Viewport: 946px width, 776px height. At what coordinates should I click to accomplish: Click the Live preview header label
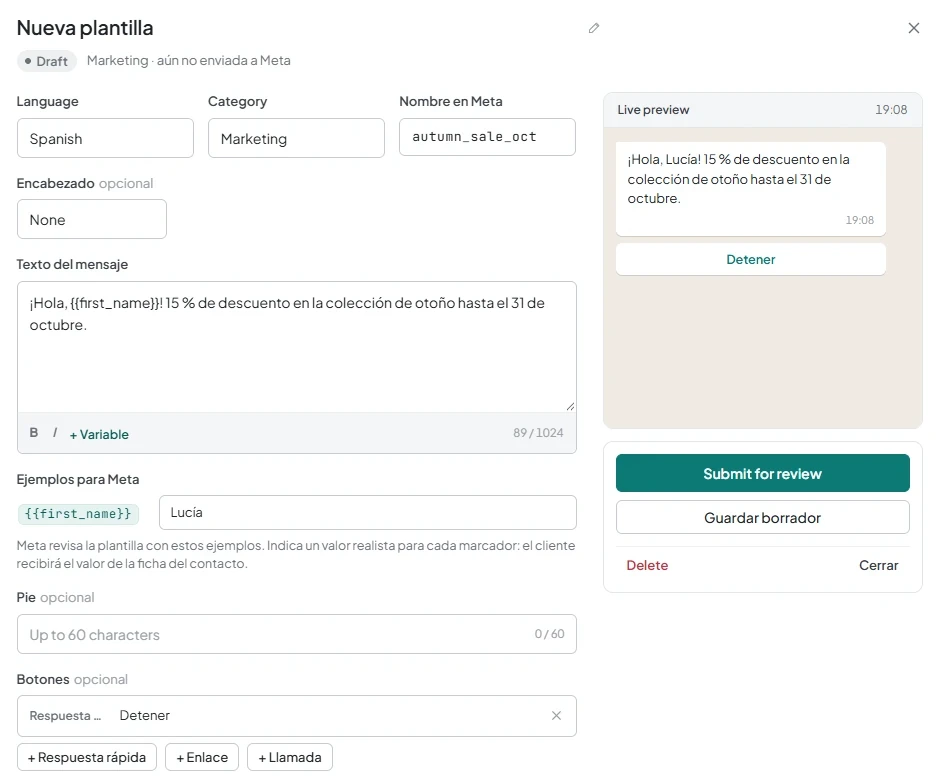(x=653, y=110)
